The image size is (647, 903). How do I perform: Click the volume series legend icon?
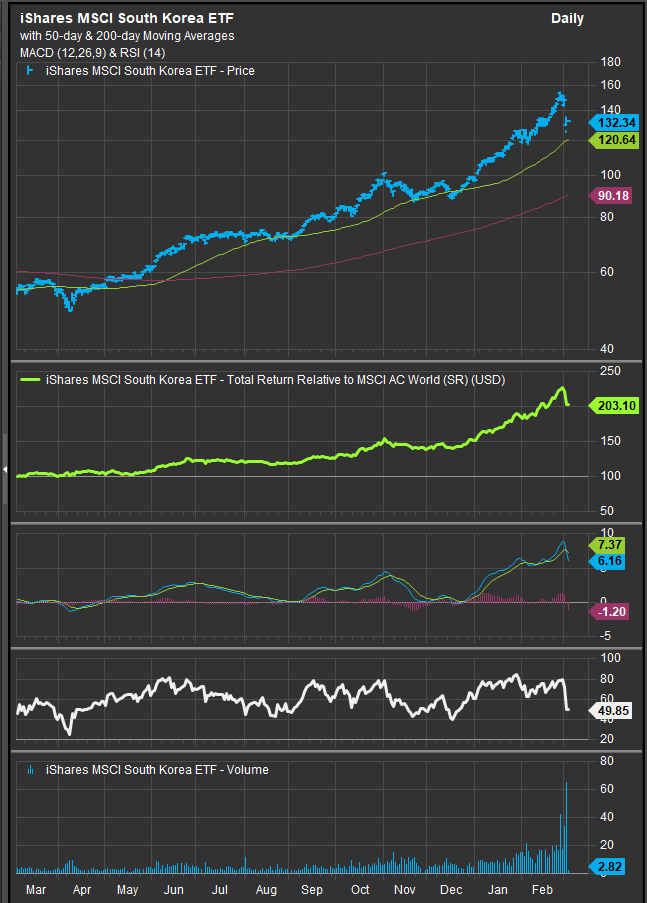30,769
